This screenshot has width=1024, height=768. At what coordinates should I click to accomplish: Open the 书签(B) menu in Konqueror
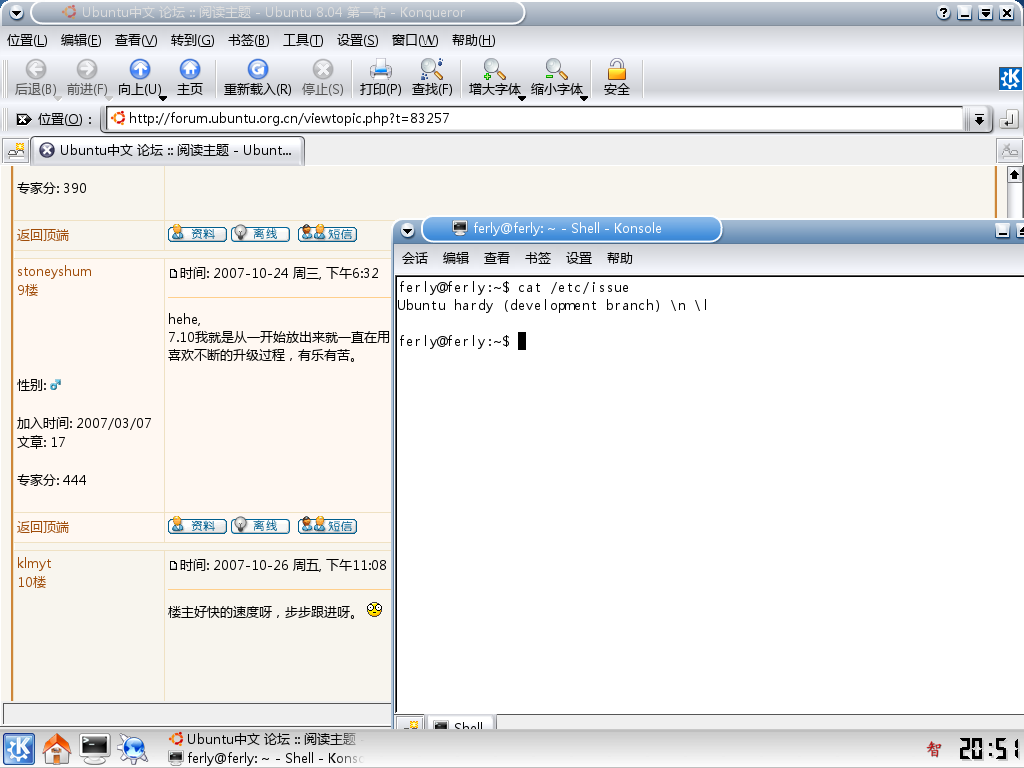(248, 40)
